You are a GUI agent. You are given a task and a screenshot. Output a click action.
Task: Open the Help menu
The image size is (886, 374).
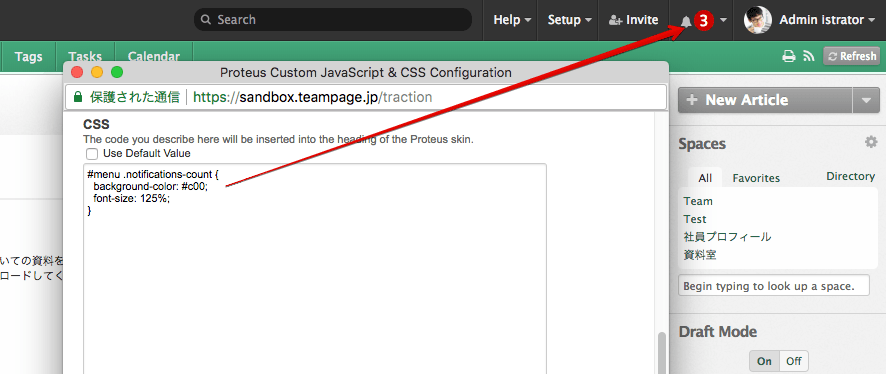512,20
